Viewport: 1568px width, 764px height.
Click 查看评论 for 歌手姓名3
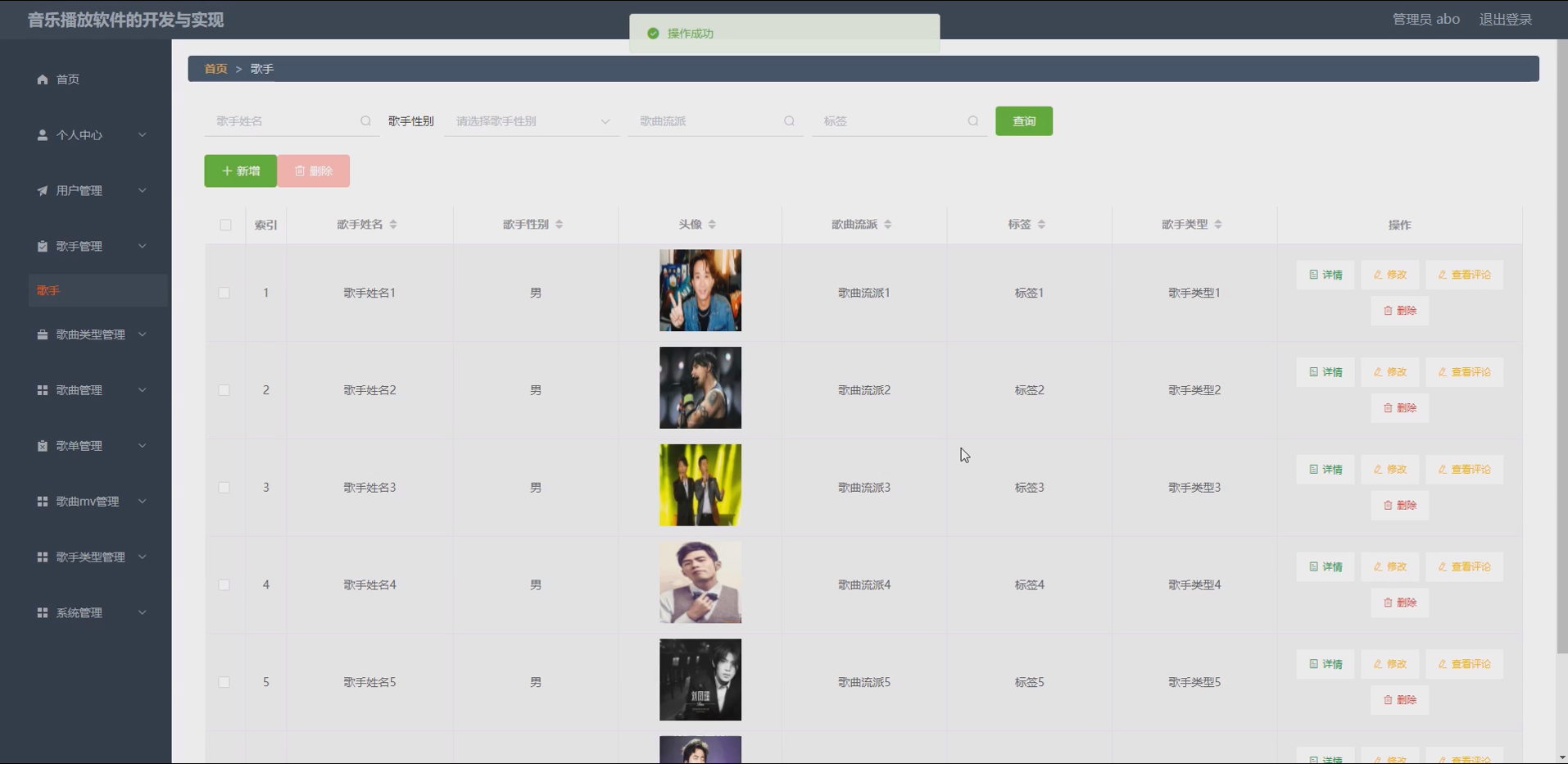tap(1464, 470)
